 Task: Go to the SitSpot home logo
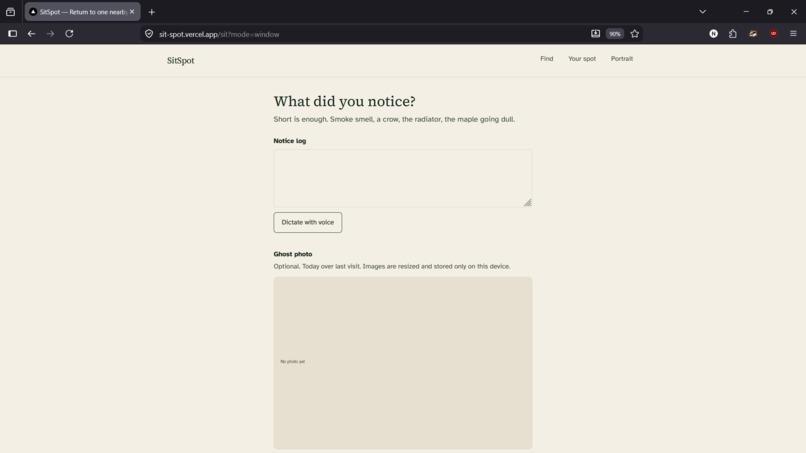(180, 61)
